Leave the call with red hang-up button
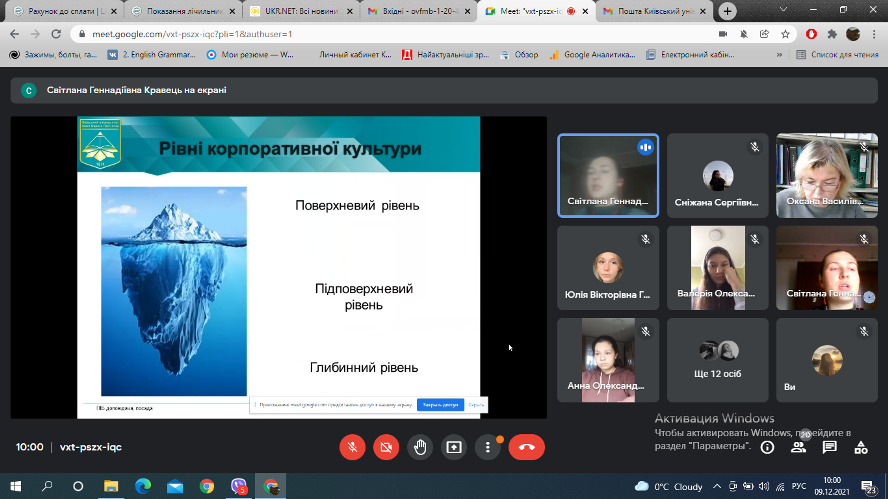 pyautogui.click(x=527, y=447)
